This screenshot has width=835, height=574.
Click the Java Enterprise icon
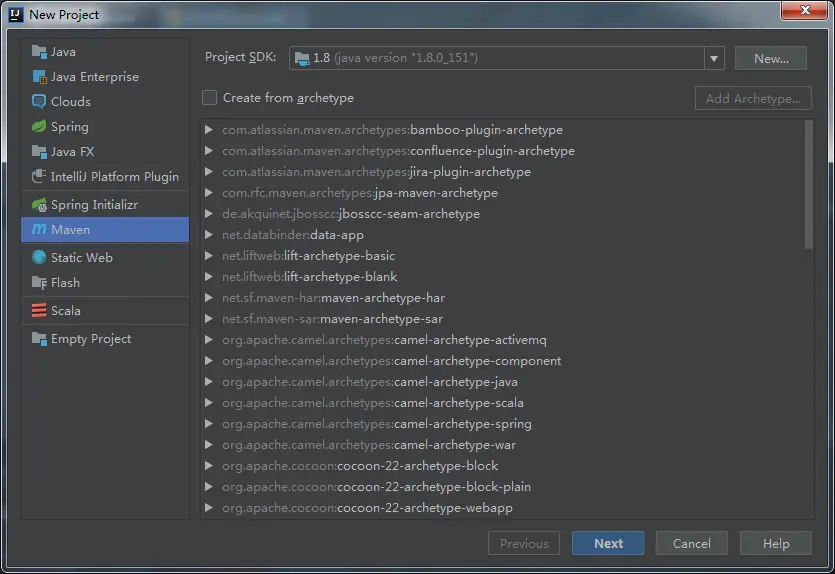(x=39, y=77)
